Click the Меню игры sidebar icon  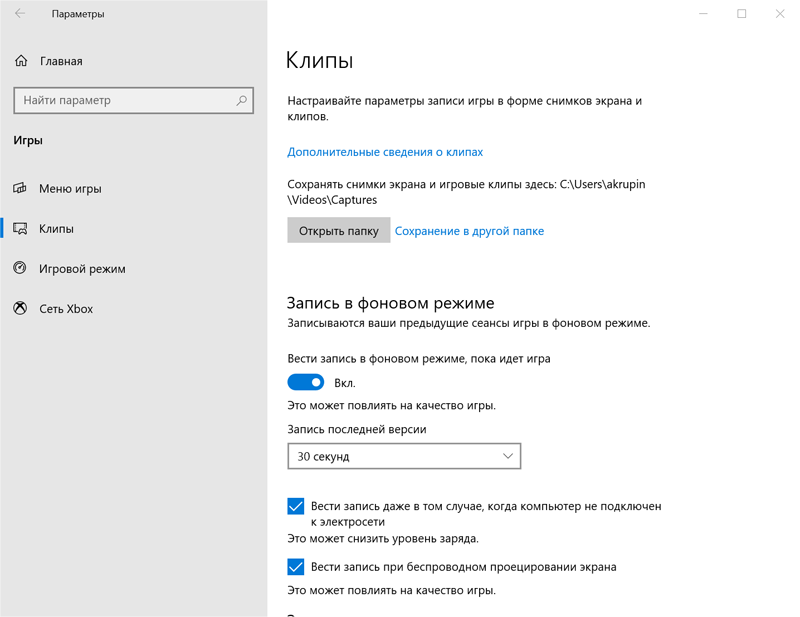pyautogui.click(x=20, y=189)
